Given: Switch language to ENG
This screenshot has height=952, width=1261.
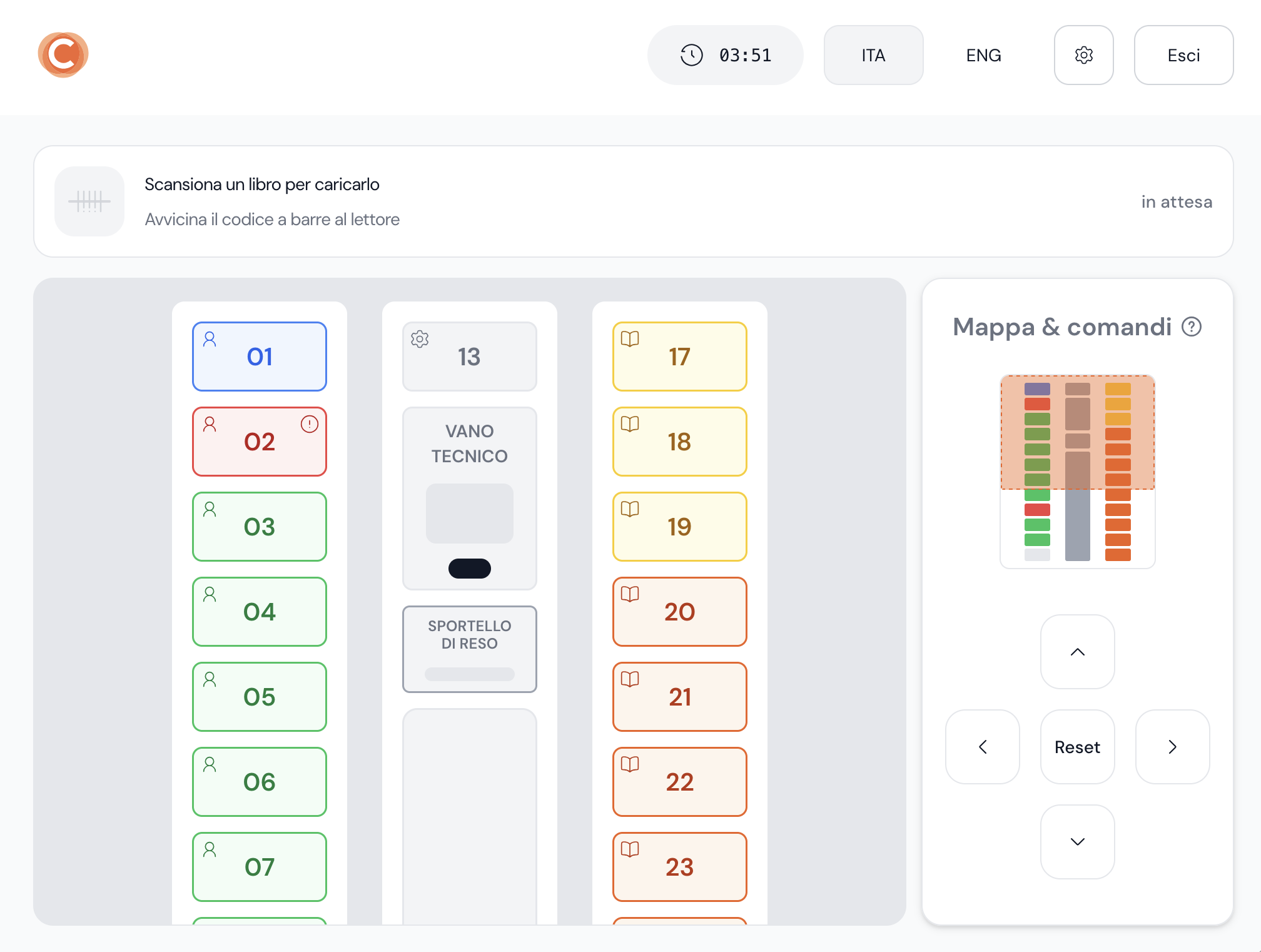Looking at the screenshot, I should 984,55.
